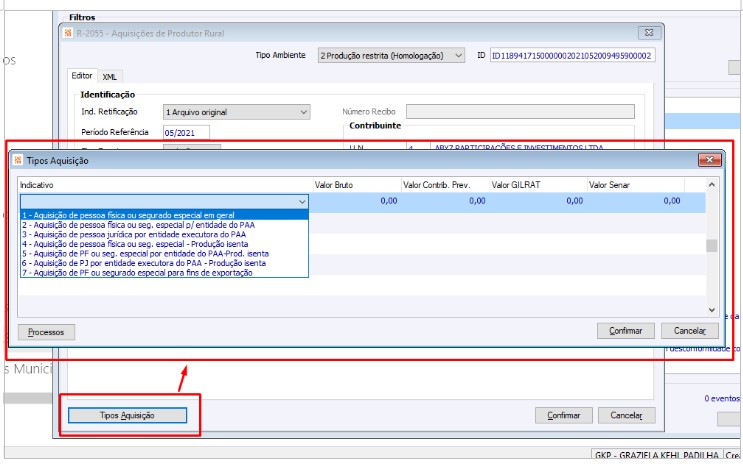
Task: Choose option 4 - Produção isenta pessoa física
Action: (x=164, y=244)
